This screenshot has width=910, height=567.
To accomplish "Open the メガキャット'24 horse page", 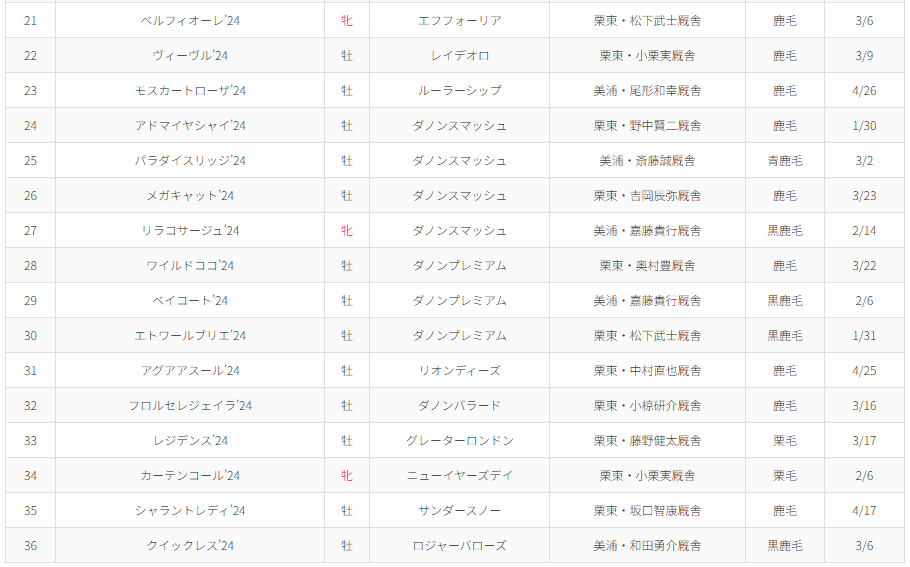I will 190,195.
